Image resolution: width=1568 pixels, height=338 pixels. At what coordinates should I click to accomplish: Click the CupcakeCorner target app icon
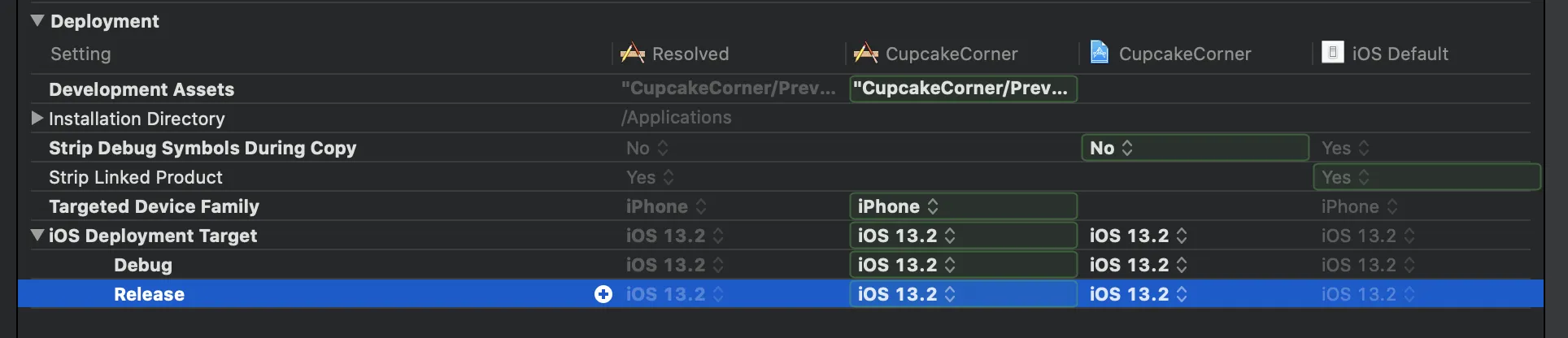pyautogui.click(x=865, y=54)
